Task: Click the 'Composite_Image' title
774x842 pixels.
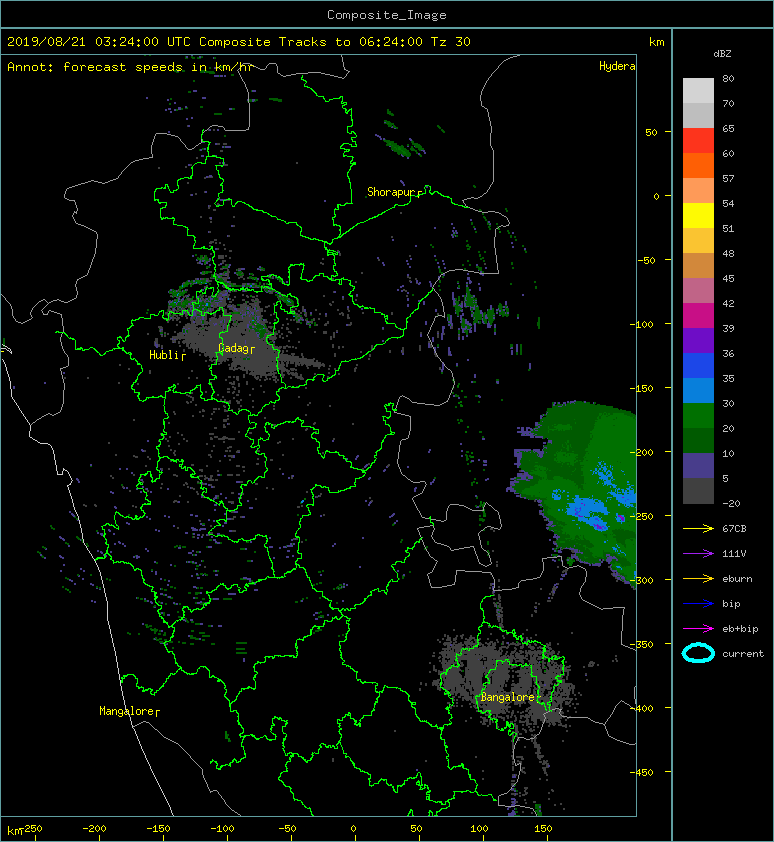Action: click(387, 15)
